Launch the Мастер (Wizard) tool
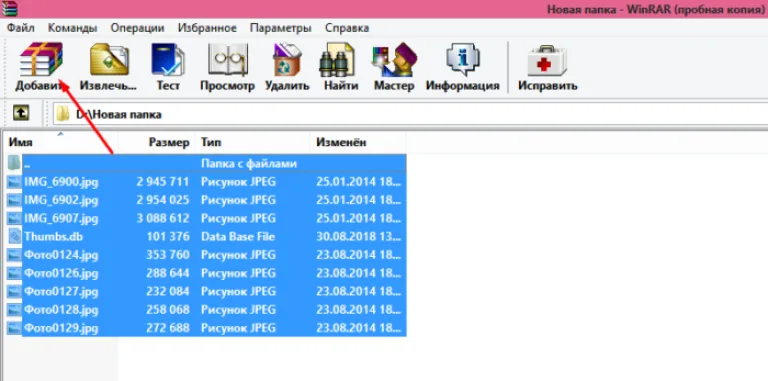Image resolution: width=768 pixels, height=381 pixels. (x=394, y=59)
